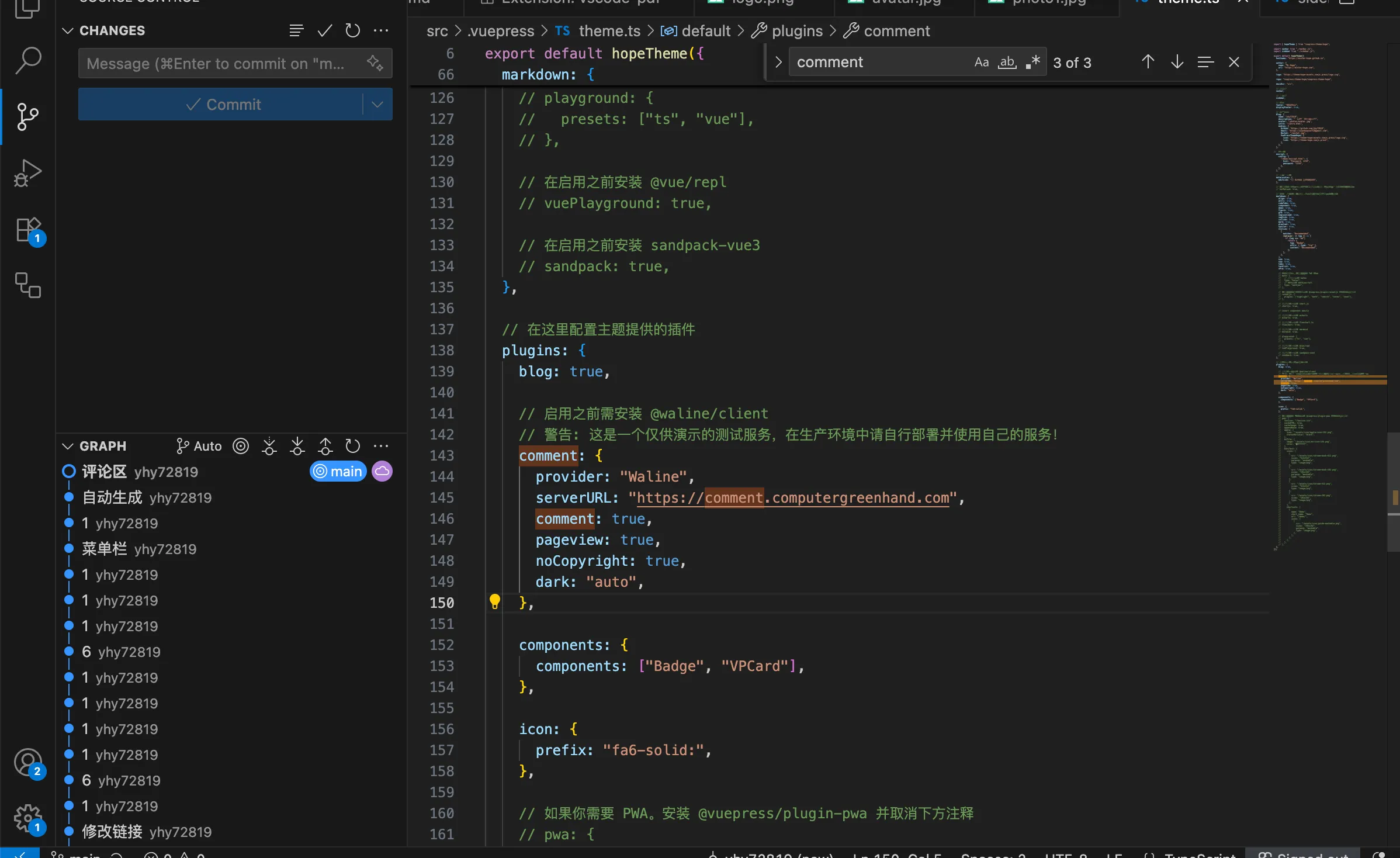
Task: Click go to current history item target icon
Action: tap(241, 447)
